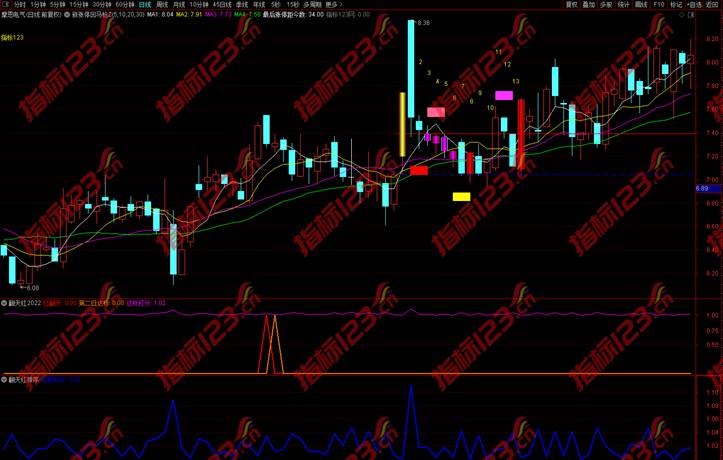This screenshot has width=723, height=460.
Task: Click the indicator icon before 翻天红2022
Action: pos(4,304)
